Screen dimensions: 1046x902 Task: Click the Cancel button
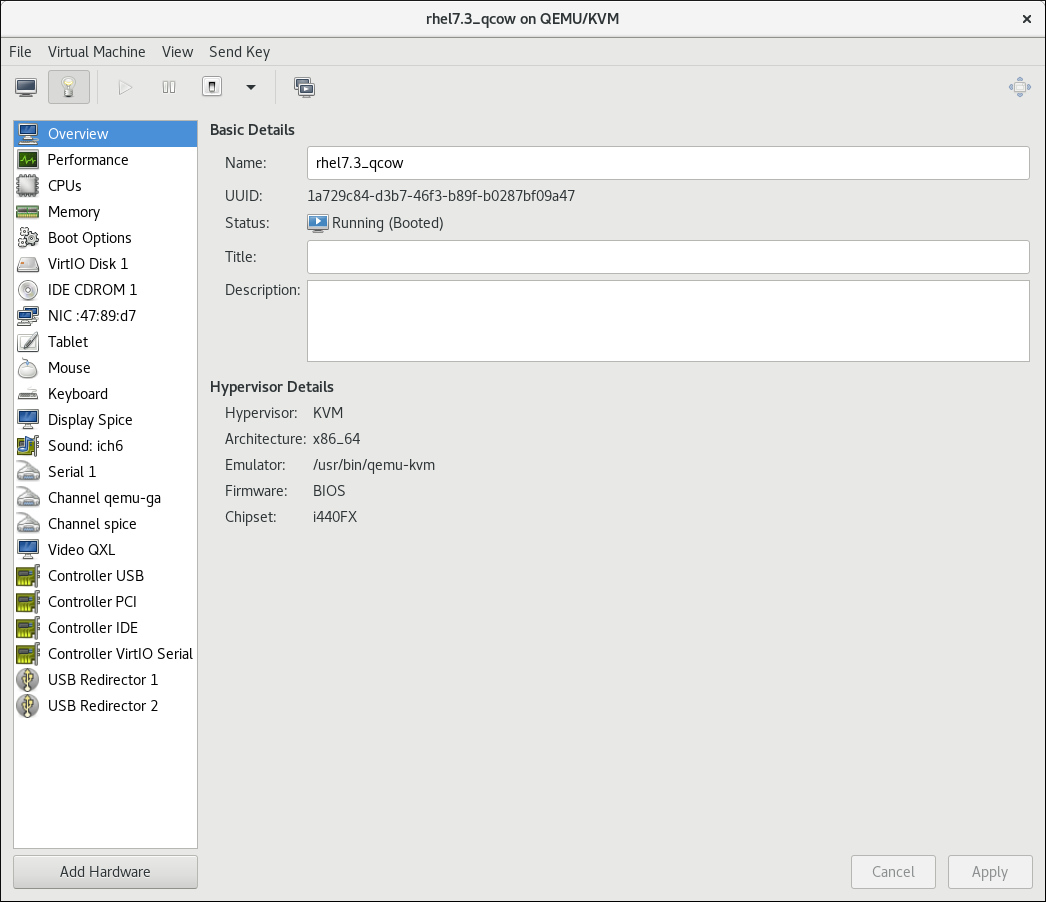tap(893, 872)
